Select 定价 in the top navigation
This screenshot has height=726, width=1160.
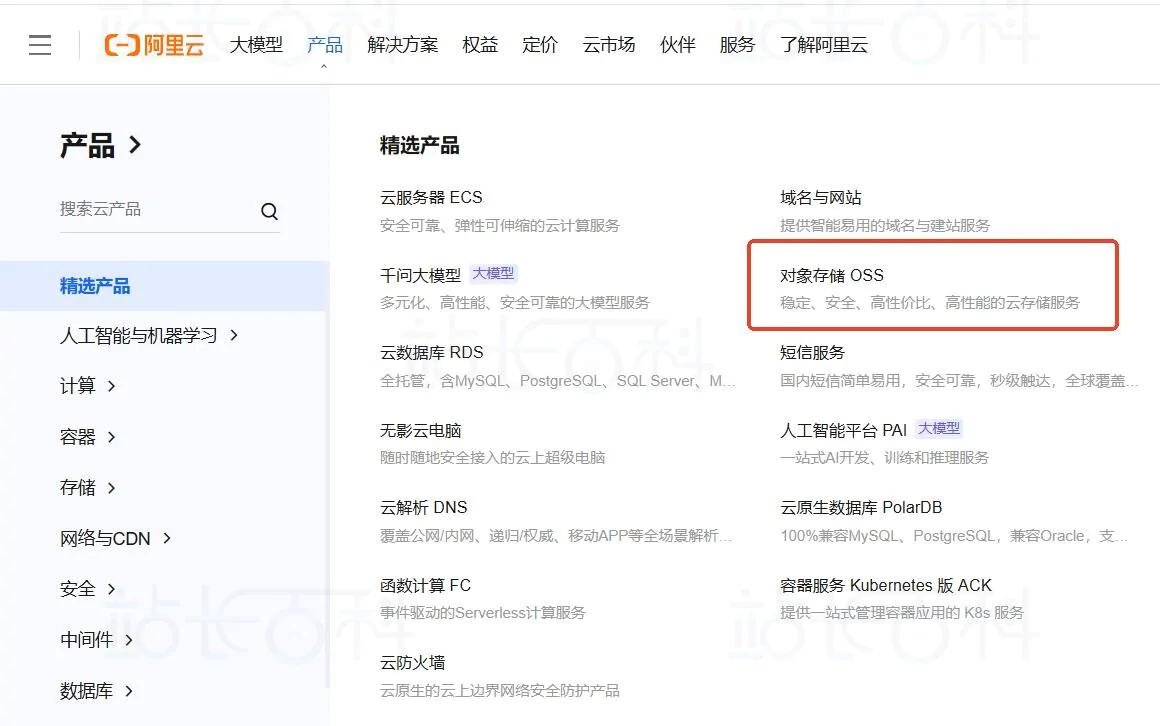540,44
